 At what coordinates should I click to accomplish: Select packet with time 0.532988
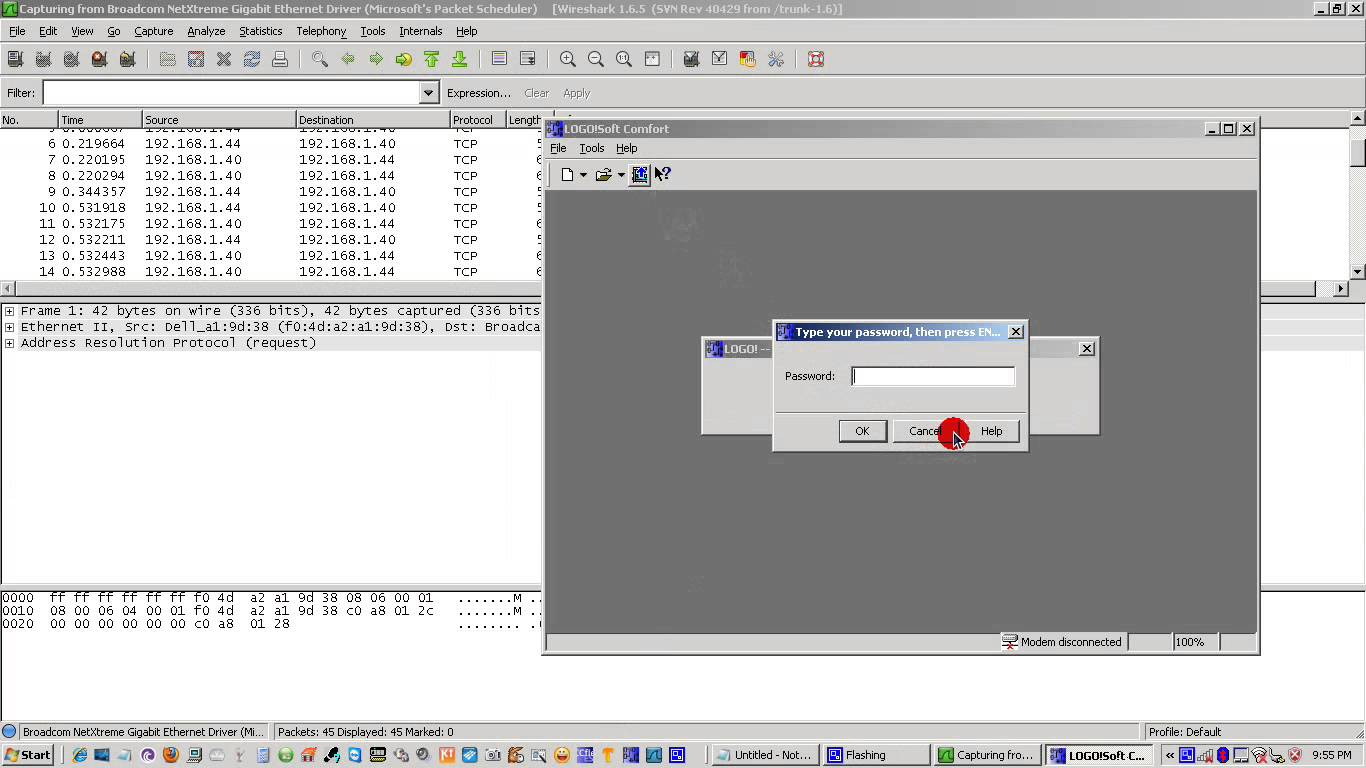[270, 272]
